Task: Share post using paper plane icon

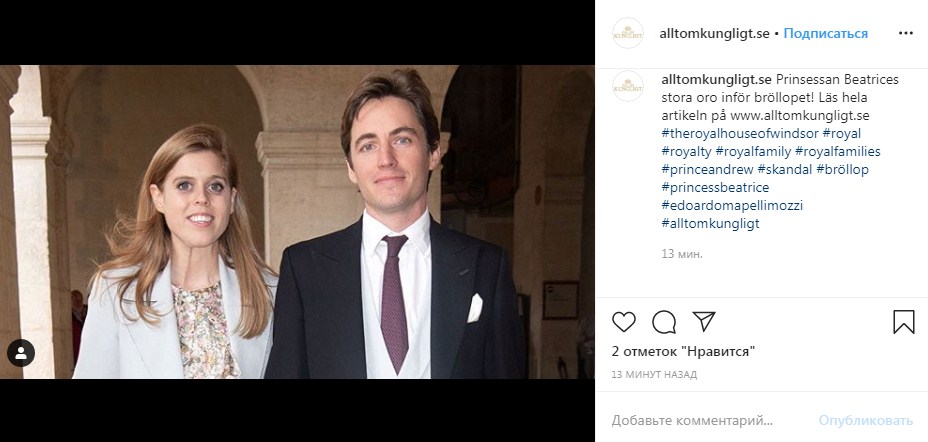Action: point(704,322)
